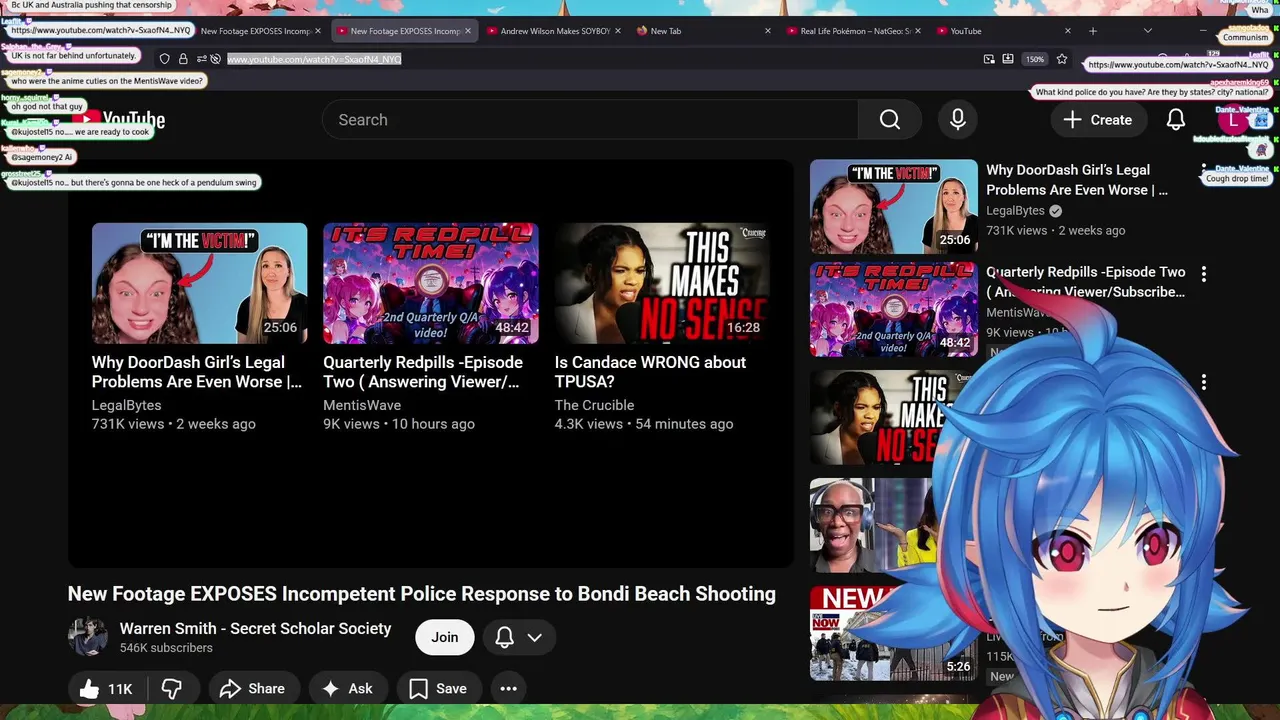Open Is Candace WRONG endscreen thumbnail
The height and width of the screenshot is (720, 1280).
tap(662, 283)
